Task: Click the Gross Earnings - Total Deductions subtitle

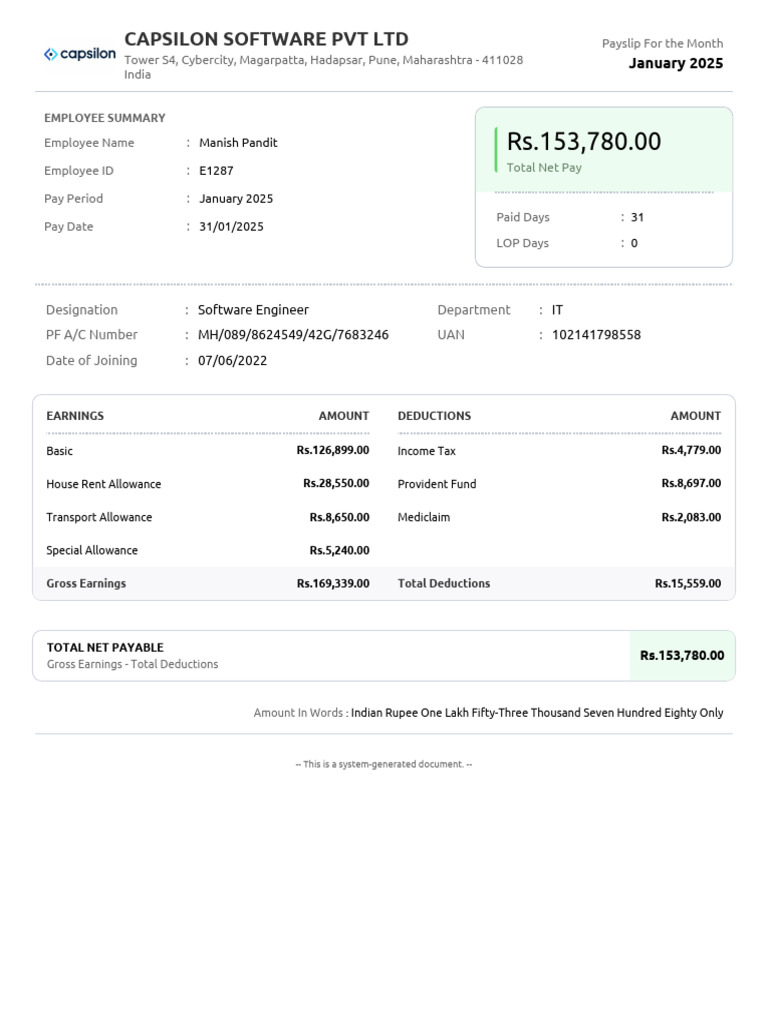Action: point(133,664)
